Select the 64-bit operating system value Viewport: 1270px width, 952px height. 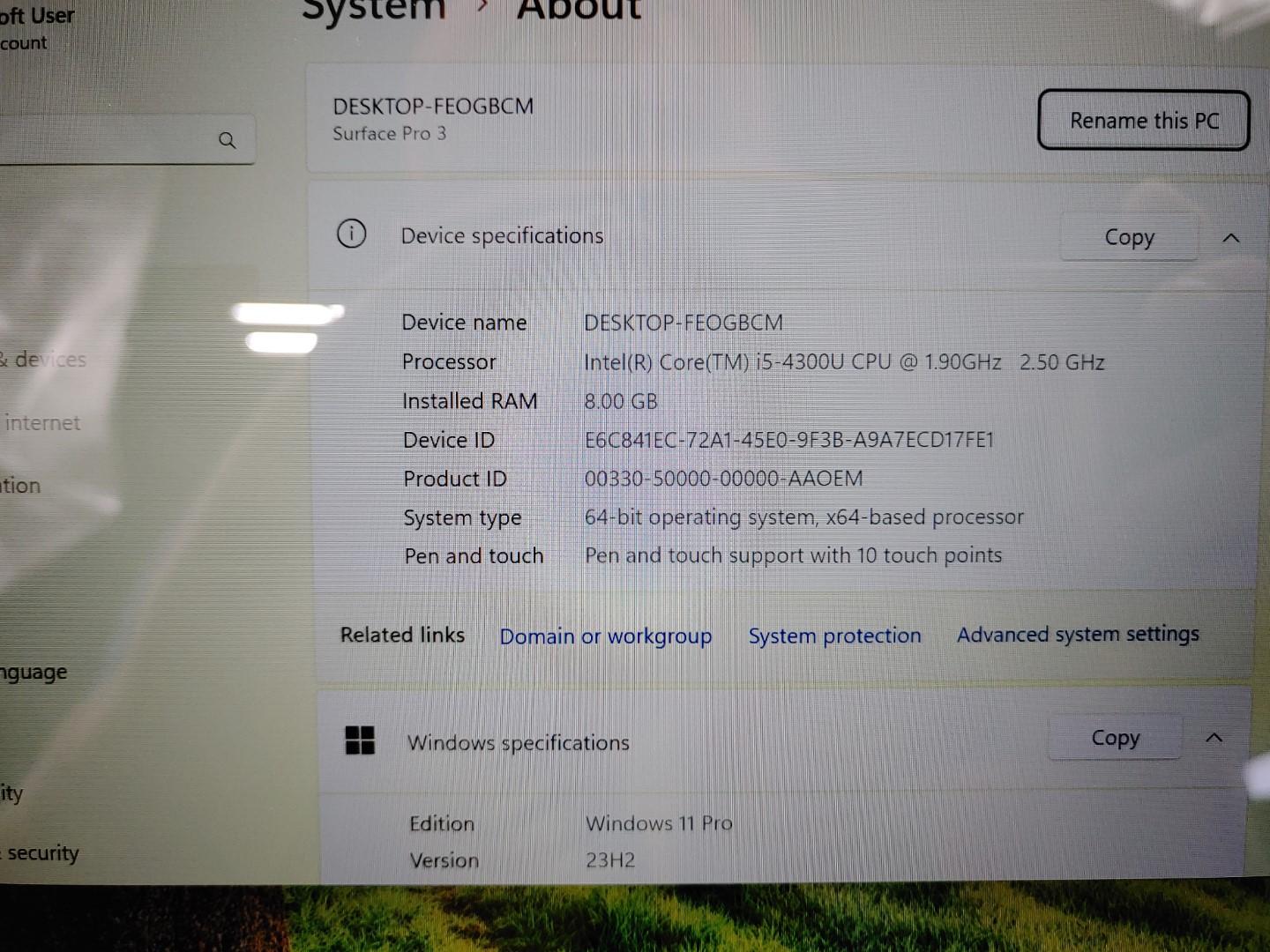point(804,517)
